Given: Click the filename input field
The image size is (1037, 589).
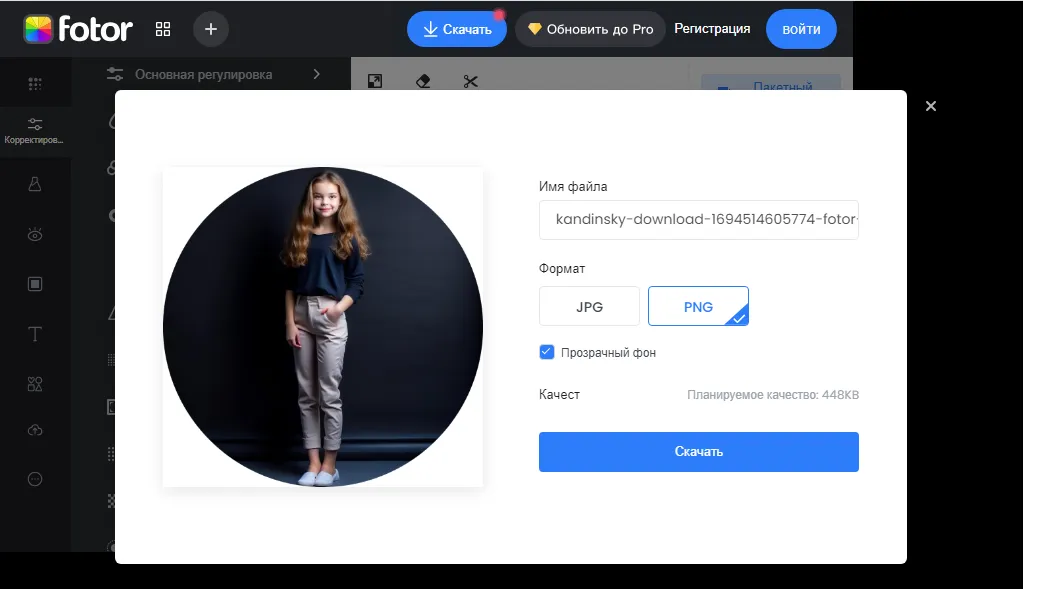Looking at the screenshot, I should point(698,219).
